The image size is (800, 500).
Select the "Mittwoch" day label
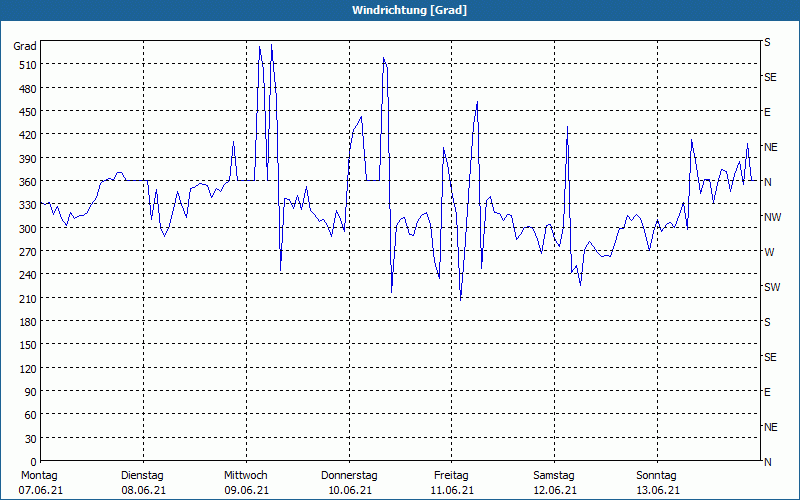coord(245,476)
